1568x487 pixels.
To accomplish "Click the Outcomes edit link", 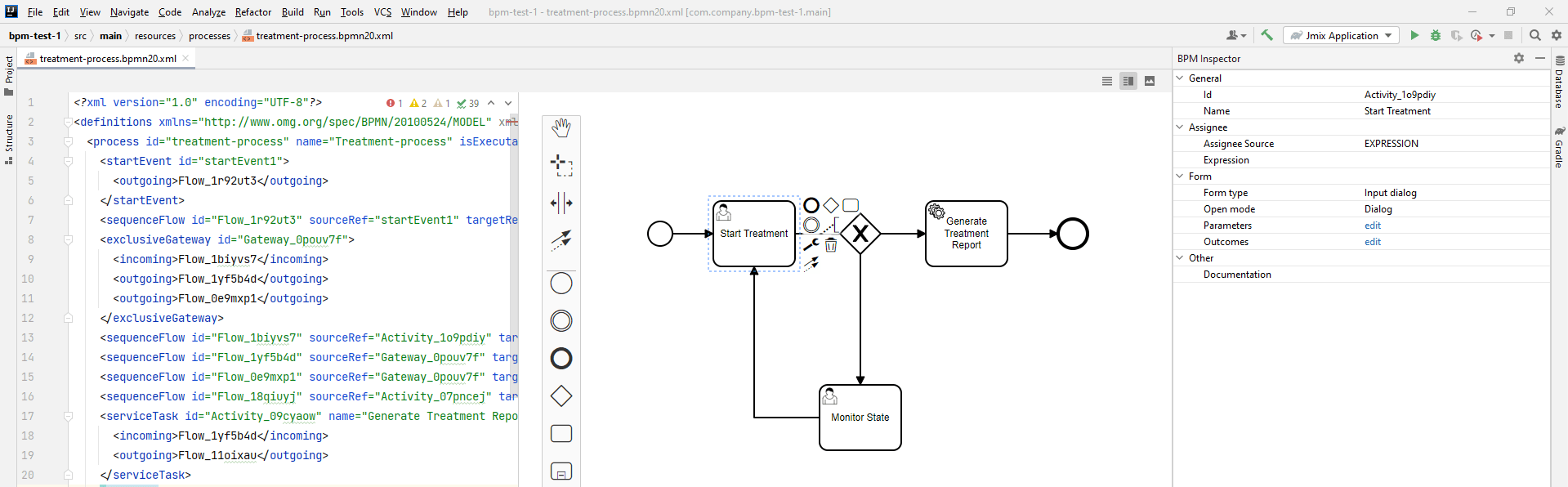I will pyautogui.click(x=1373, y=242).
